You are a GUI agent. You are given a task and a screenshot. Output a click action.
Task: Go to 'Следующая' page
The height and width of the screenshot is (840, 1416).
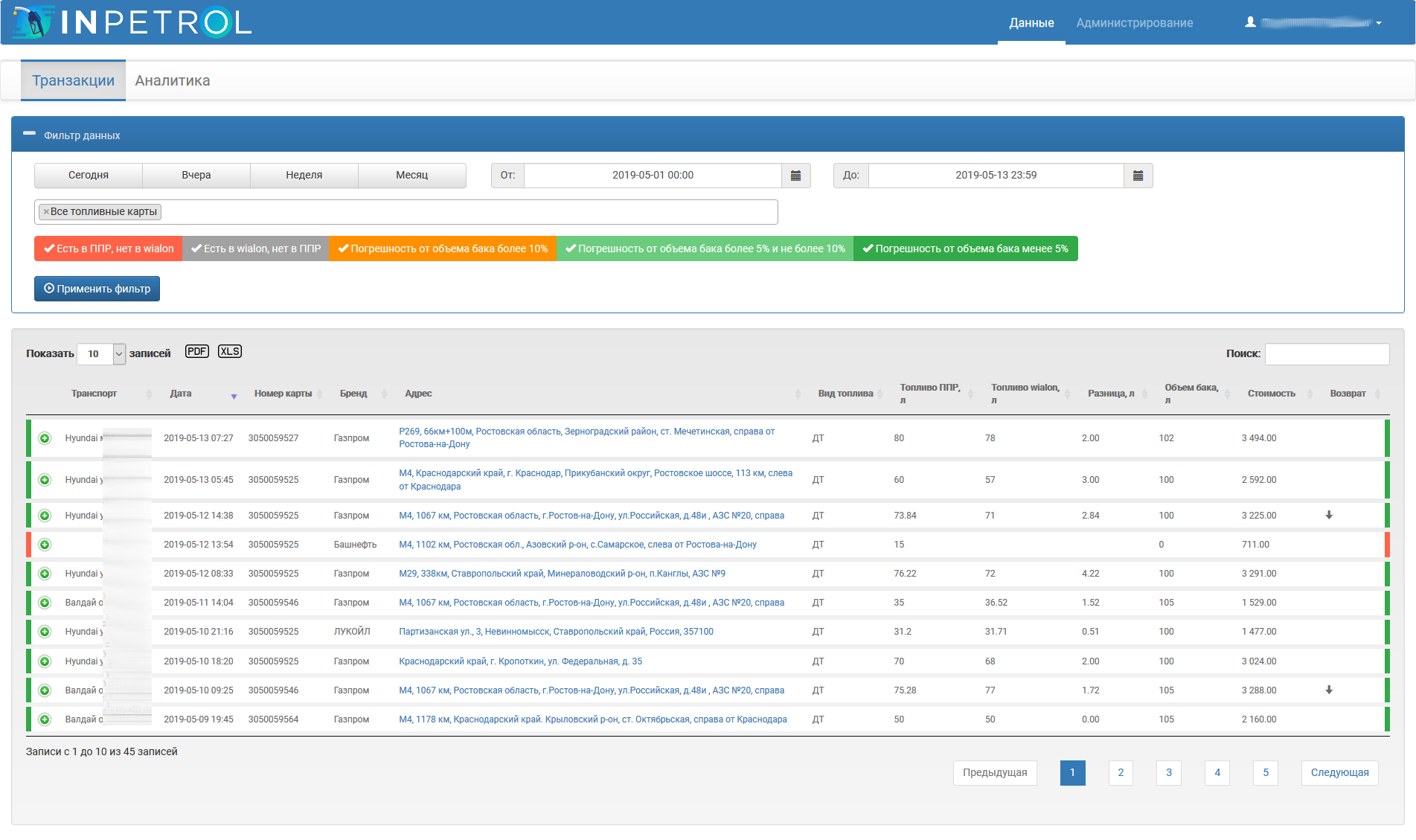click(1340, 773)
